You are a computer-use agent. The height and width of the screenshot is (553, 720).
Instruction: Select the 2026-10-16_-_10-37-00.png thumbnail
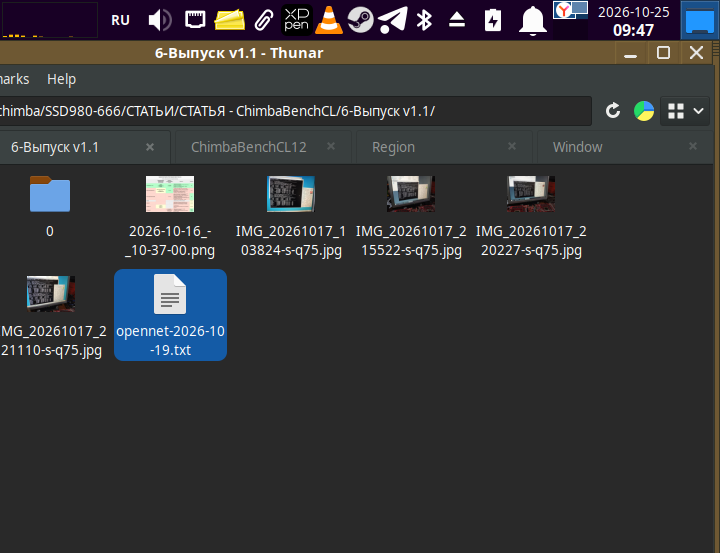click(x=170, y=194)
